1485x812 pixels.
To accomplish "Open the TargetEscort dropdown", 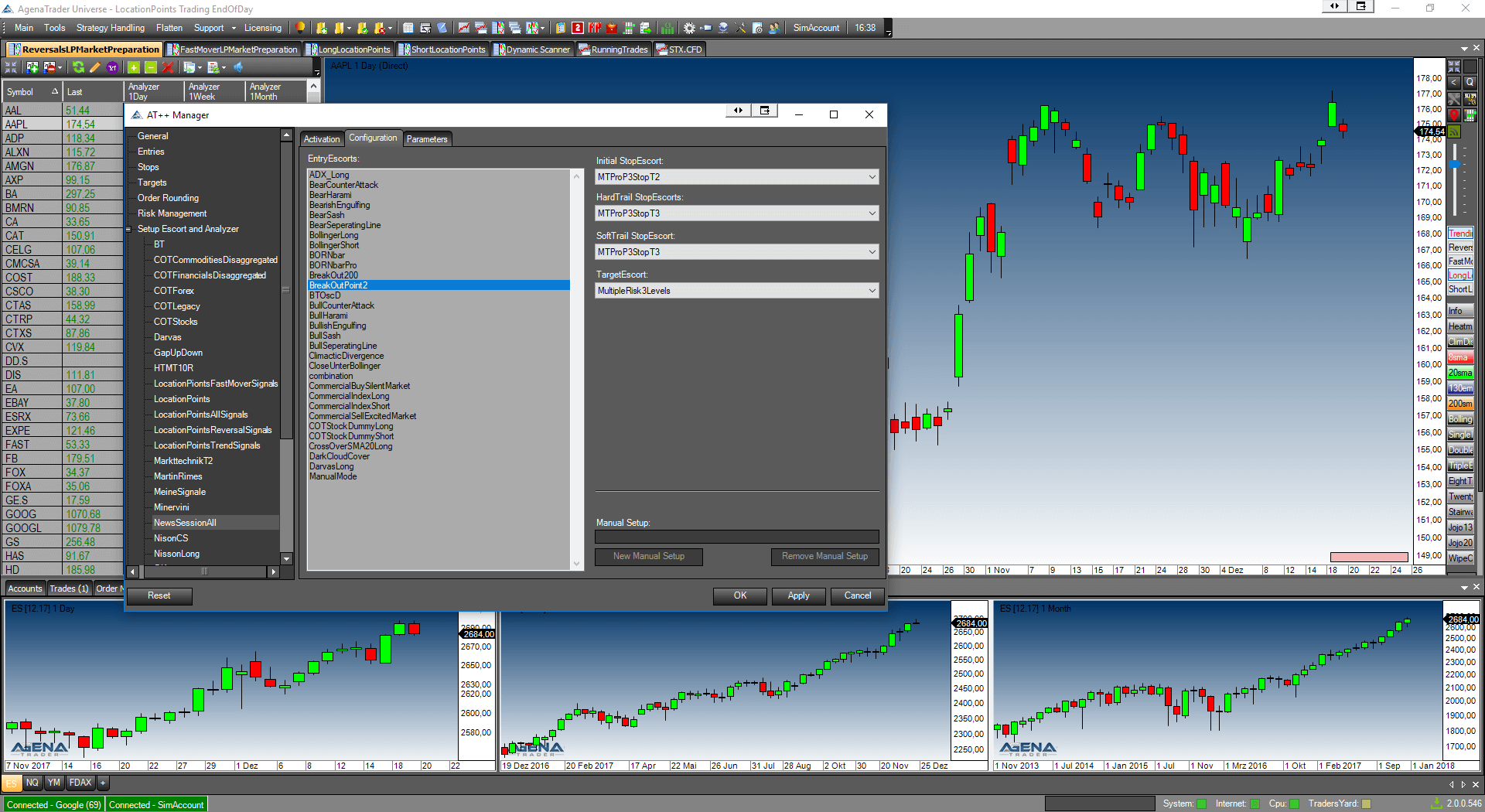I will [x=736, y=291].
